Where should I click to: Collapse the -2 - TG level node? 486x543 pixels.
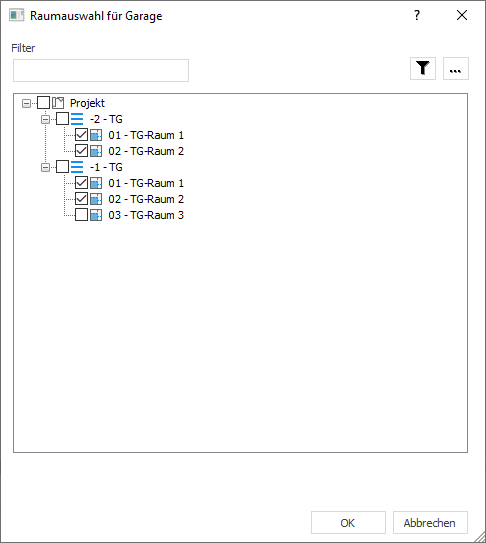coord(45,119)
